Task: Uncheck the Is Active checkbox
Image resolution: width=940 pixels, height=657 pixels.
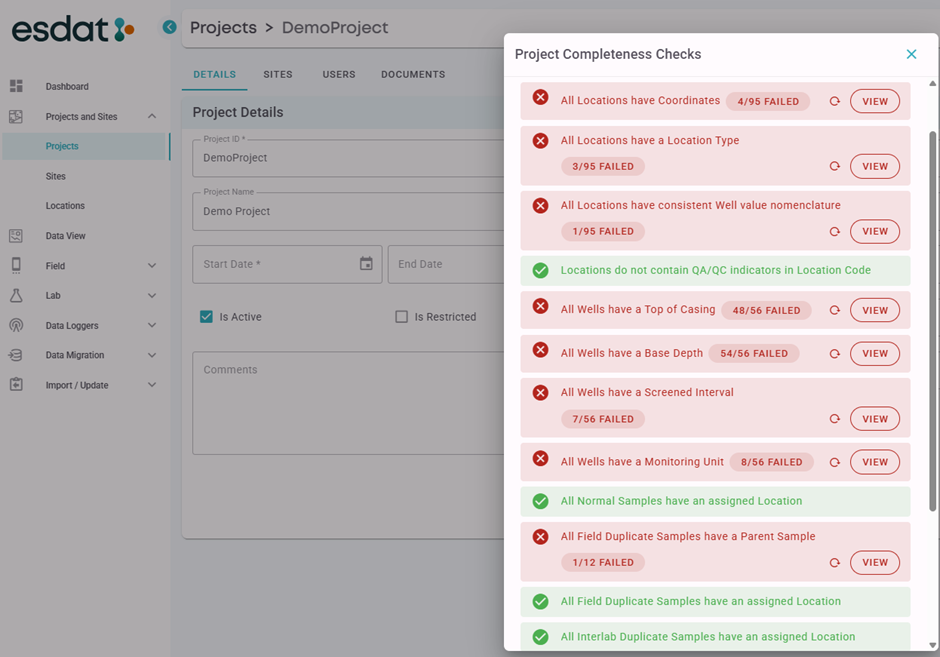Action: pos(206,317)
